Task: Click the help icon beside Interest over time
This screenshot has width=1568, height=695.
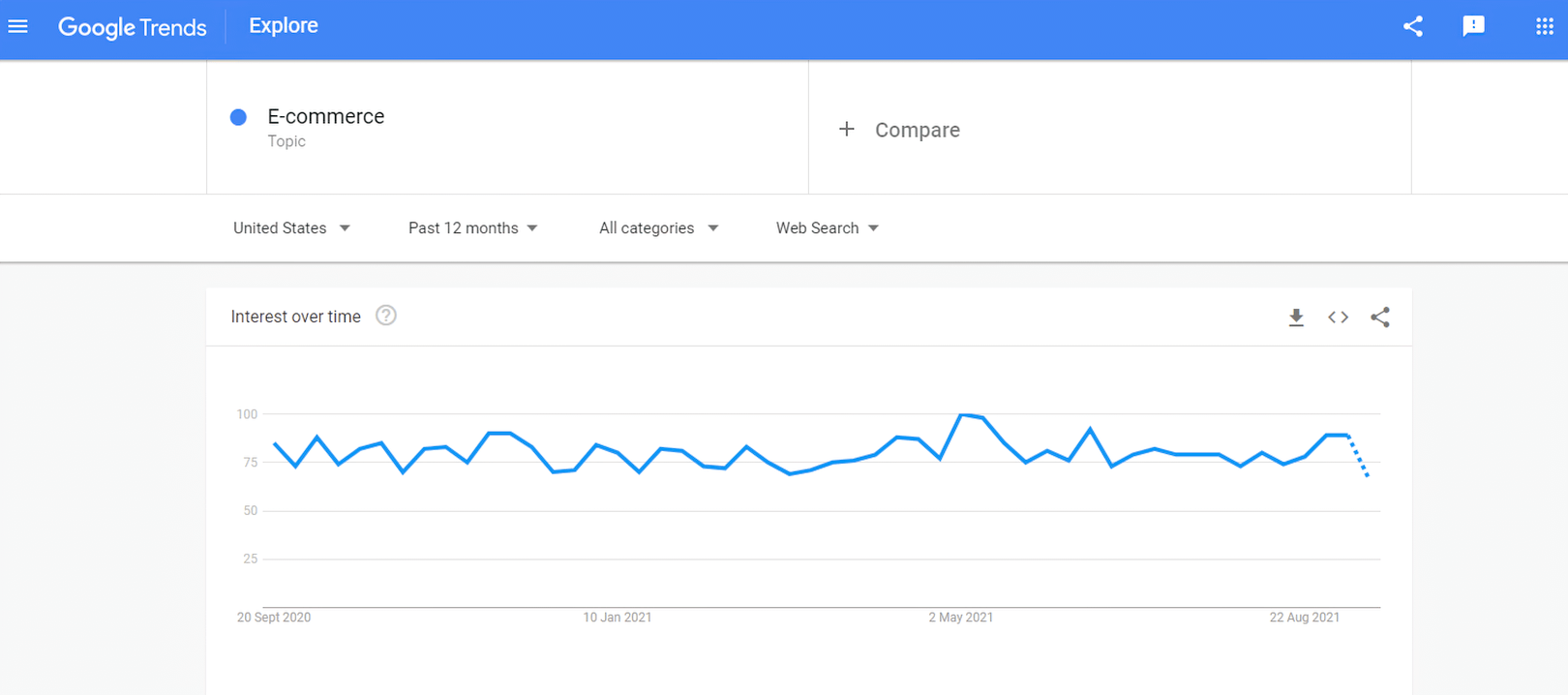Action: click(x=386, y=316)
